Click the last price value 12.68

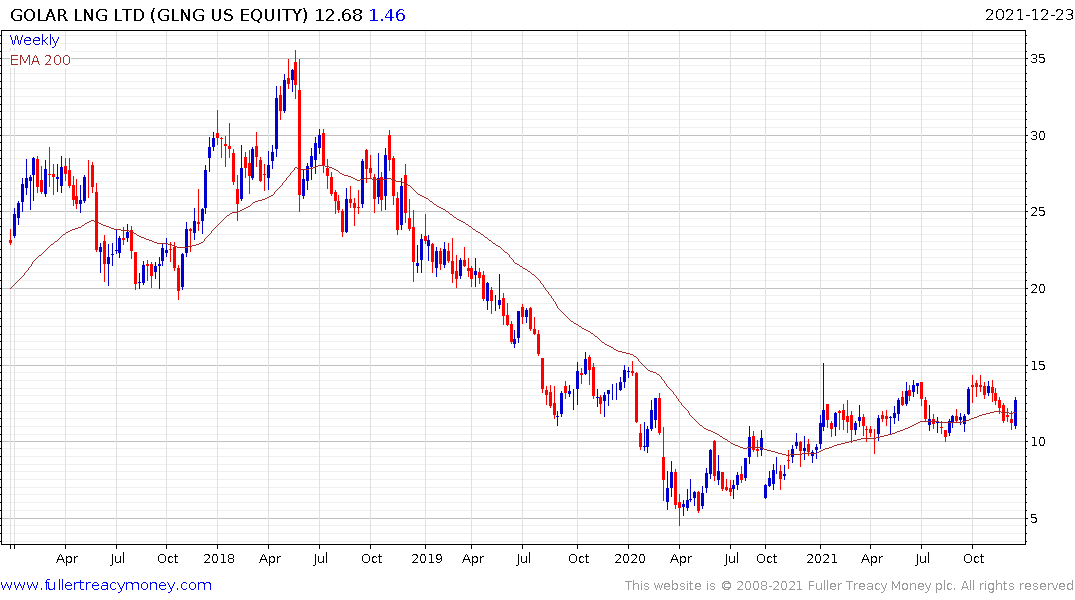(x=338, y=14)
